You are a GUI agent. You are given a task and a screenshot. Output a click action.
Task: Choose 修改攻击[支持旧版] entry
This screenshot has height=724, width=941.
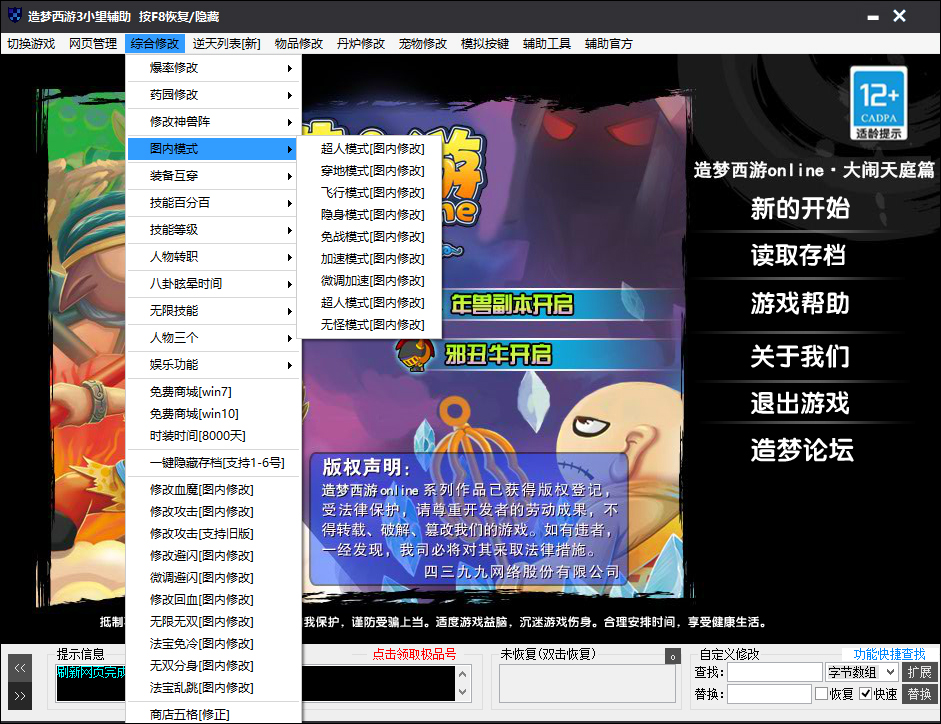(213, 534)
